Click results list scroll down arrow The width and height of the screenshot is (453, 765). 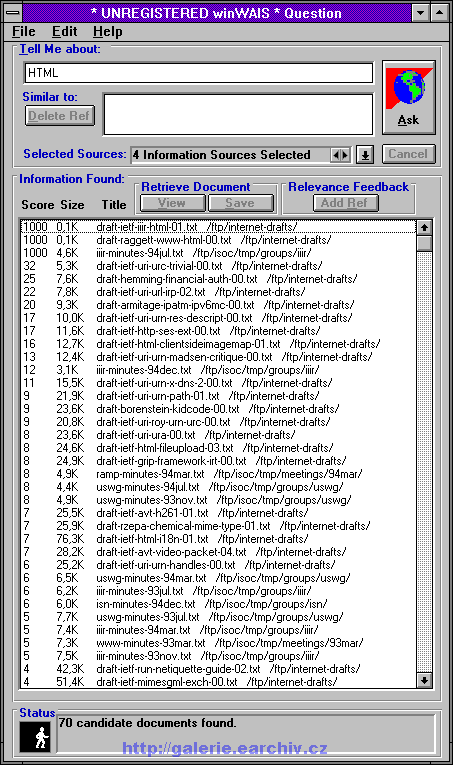(424, 680)
